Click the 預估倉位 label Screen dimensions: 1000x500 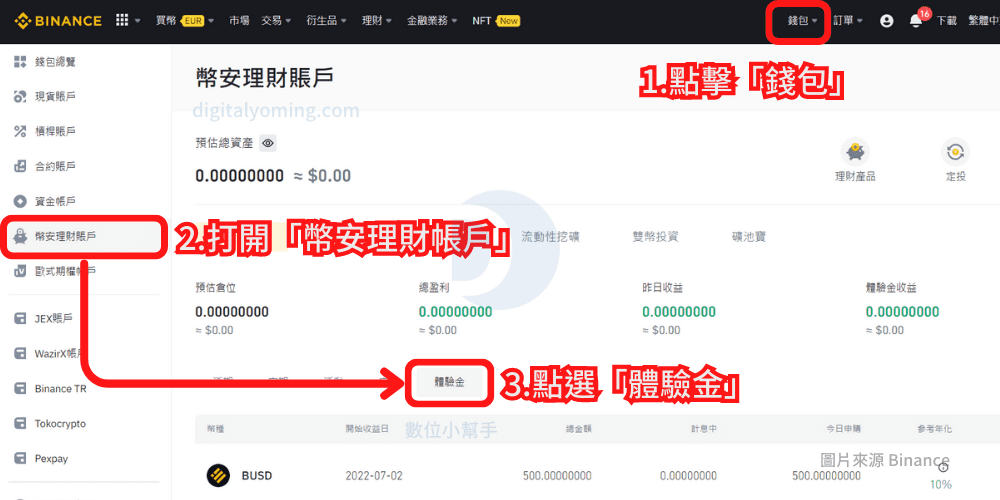tap(216, 288)
